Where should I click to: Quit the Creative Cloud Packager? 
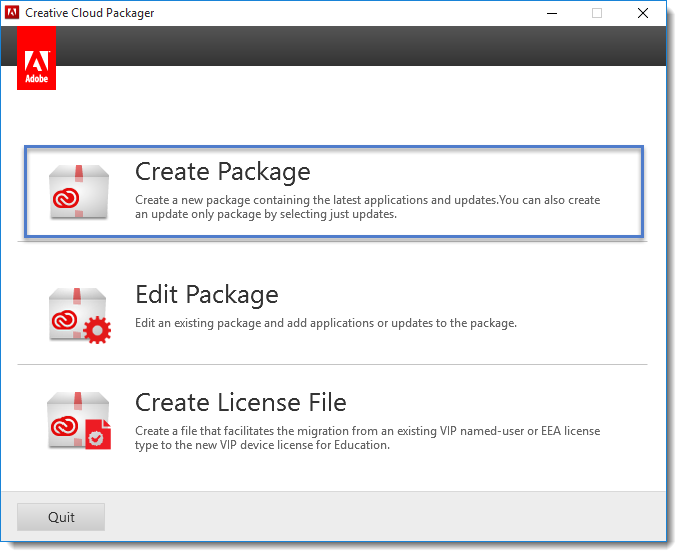point(61,517)
